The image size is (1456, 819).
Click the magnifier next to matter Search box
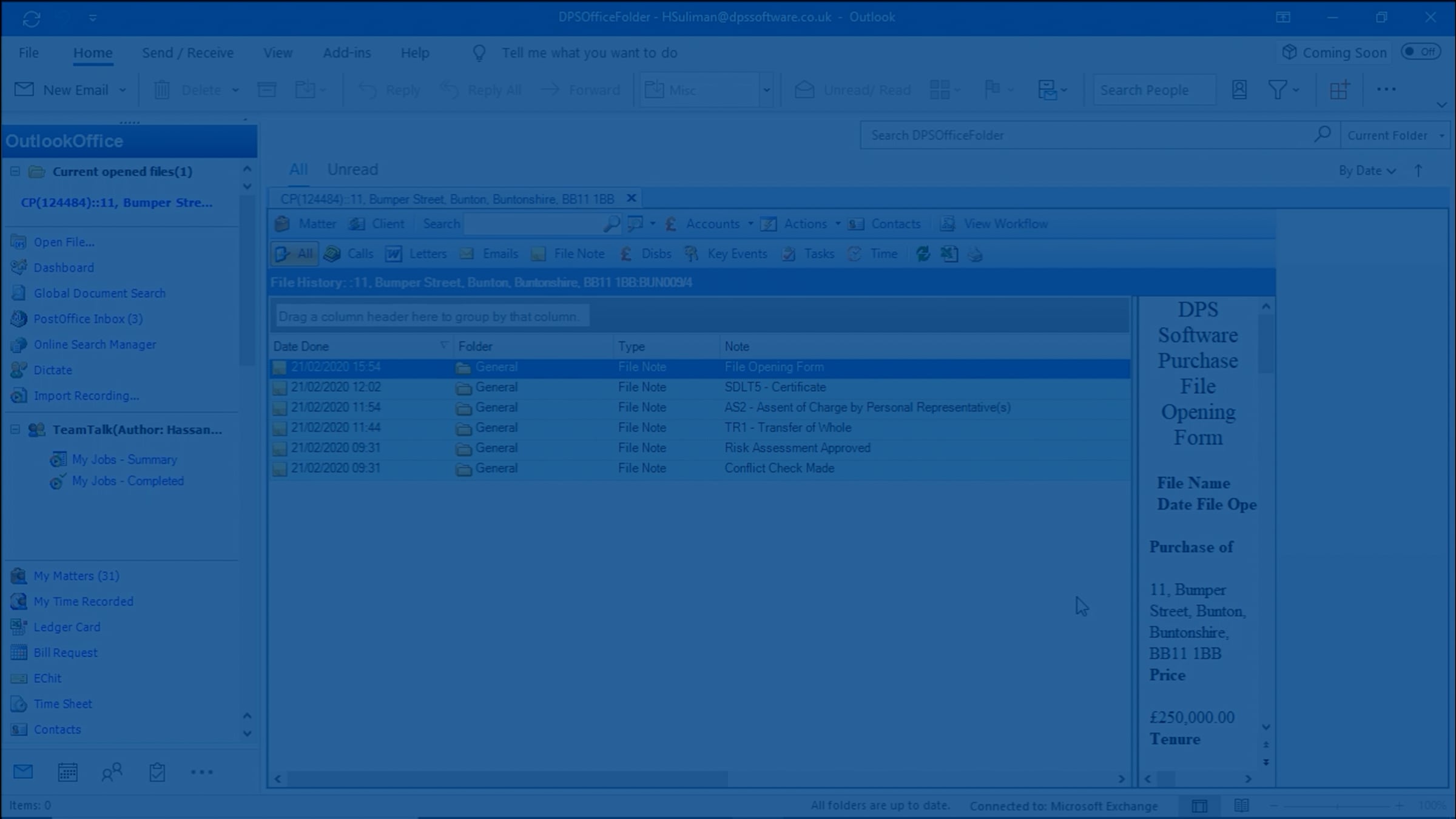(x=612, y=224)
